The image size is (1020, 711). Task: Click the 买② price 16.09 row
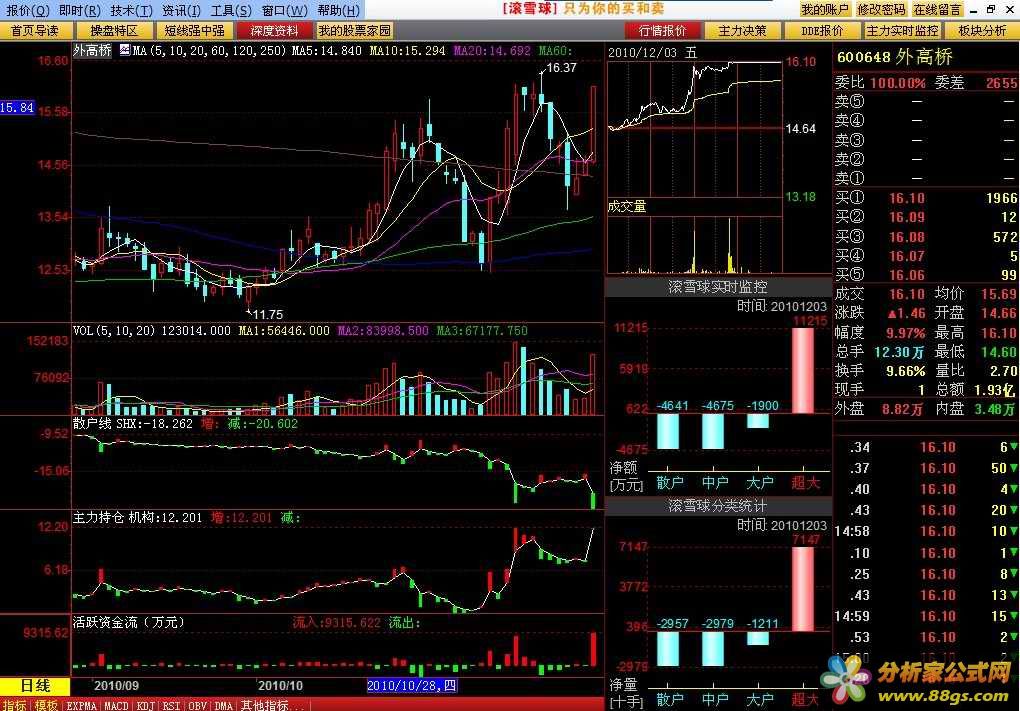pos(926,217)
